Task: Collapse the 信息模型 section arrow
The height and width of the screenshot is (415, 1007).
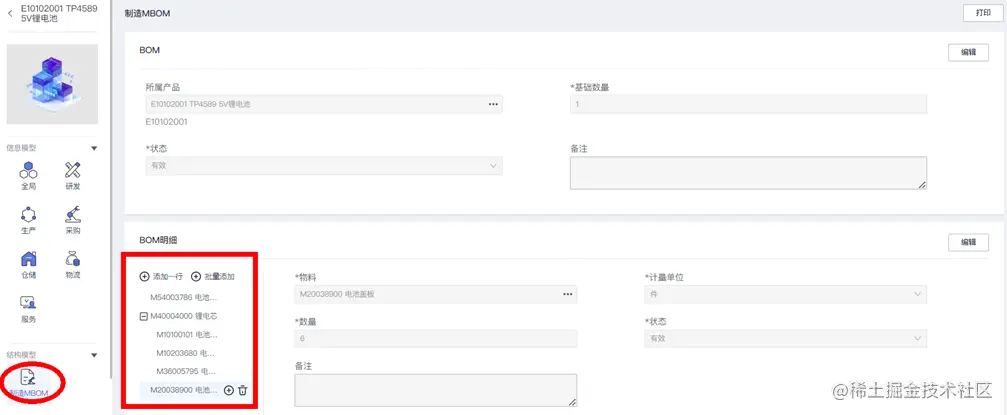Action: pos(94,148)
